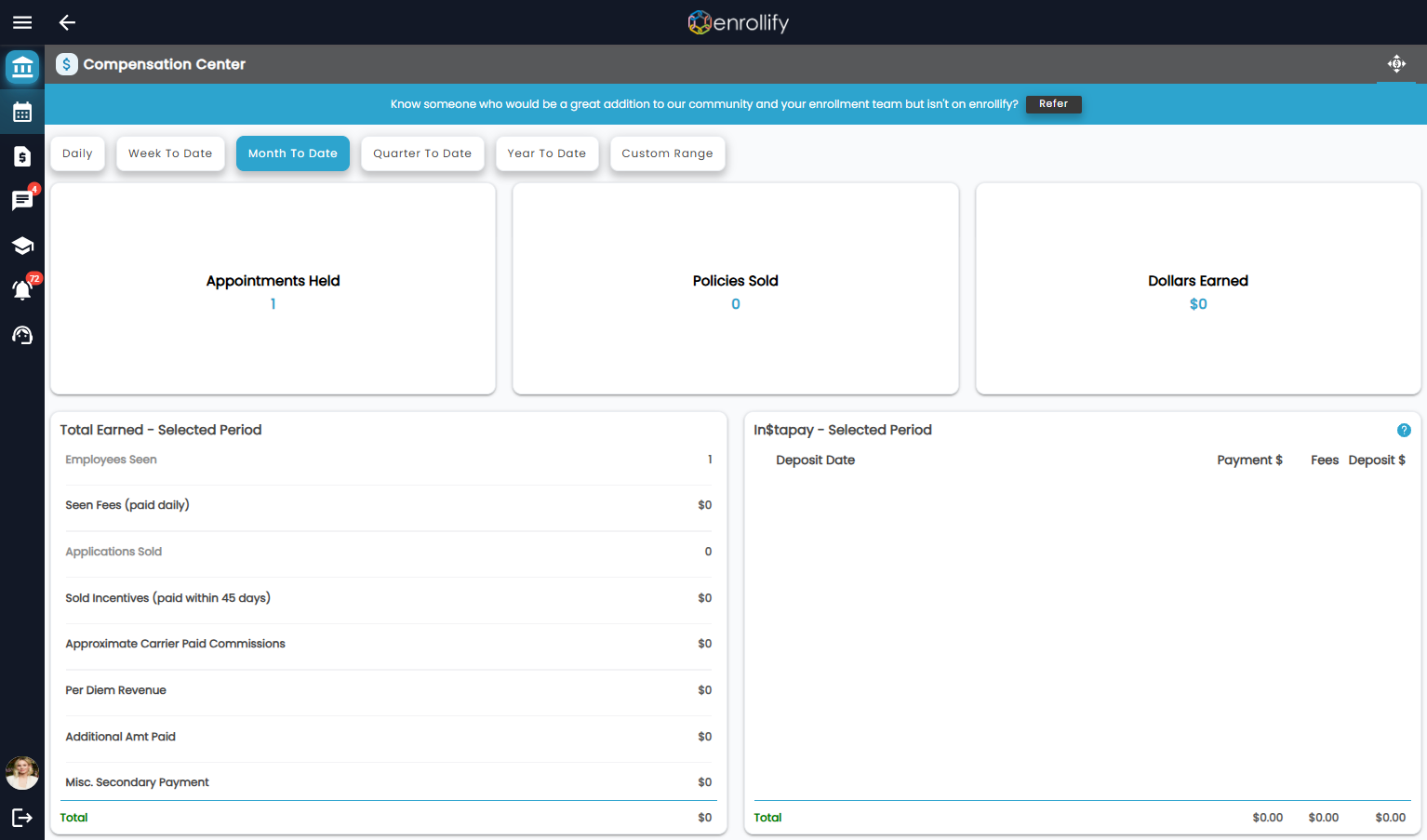Click the In$tapay help question icon
The height and width of the screenshot is (840, 1427).
click(1404, 430)
